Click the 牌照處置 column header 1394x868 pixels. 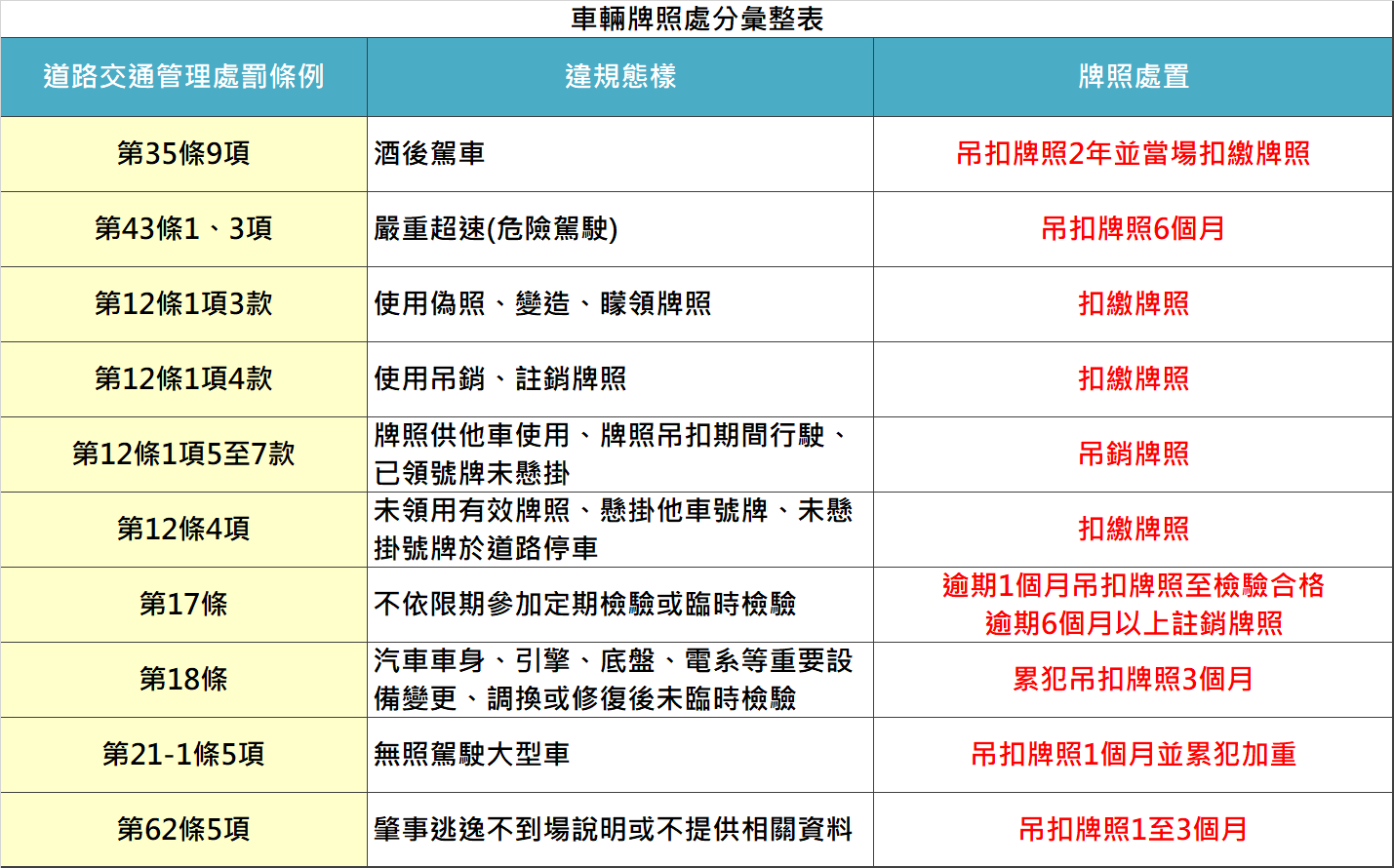click(x=1132, y=73)
